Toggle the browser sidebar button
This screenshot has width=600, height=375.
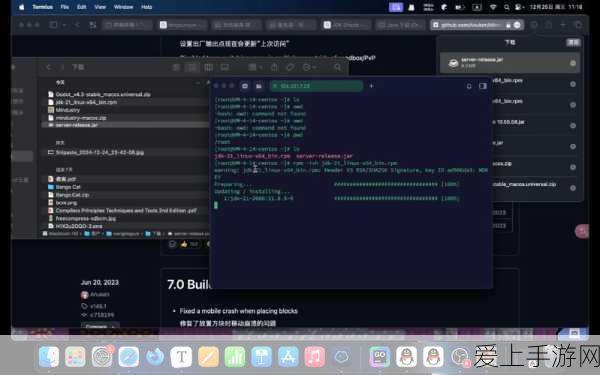[54, 25]
